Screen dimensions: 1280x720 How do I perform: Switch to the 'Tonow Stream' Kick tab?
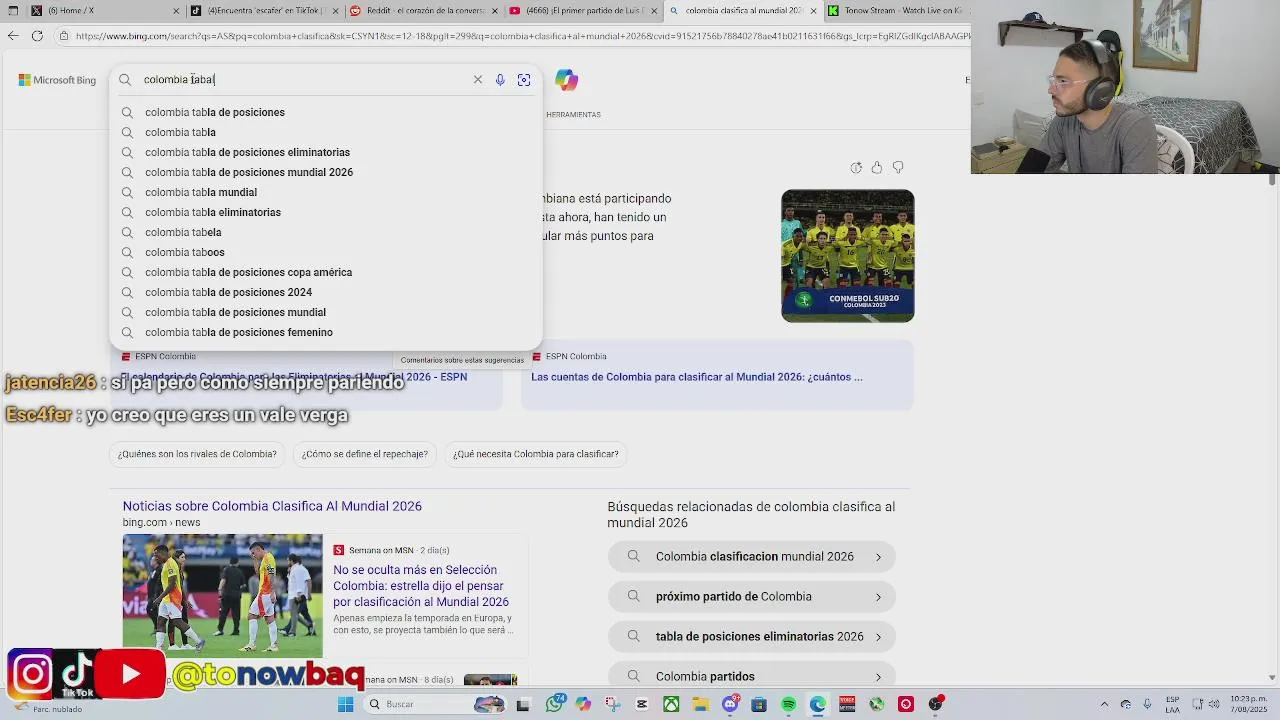click(895, 10)
